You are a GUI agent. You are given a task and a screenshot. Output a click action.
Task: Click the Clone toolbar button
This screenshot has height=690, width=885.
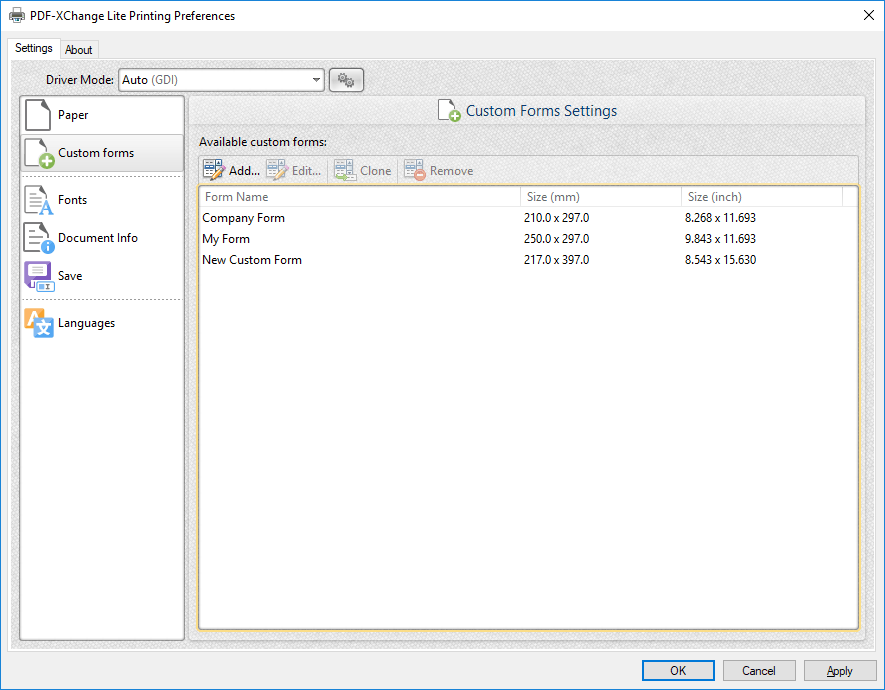(363, 171)
